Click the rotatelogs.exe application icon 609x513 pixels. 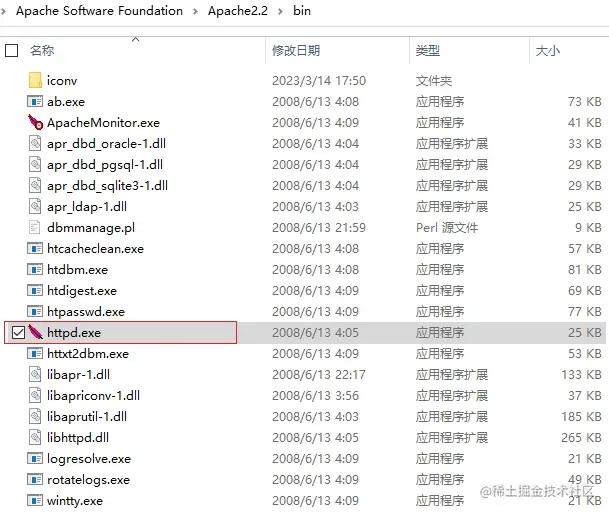click(35, 480)
